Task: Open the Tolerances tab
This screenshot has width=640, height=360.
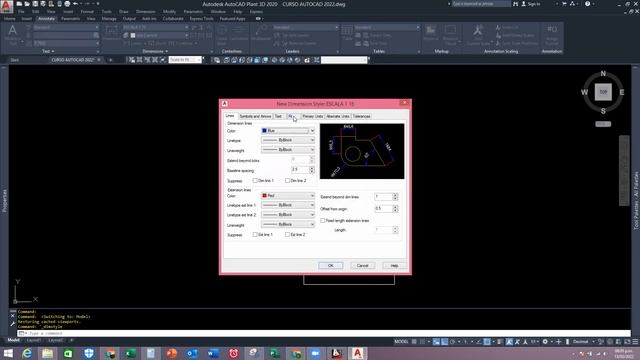Action: pos(362,116)
